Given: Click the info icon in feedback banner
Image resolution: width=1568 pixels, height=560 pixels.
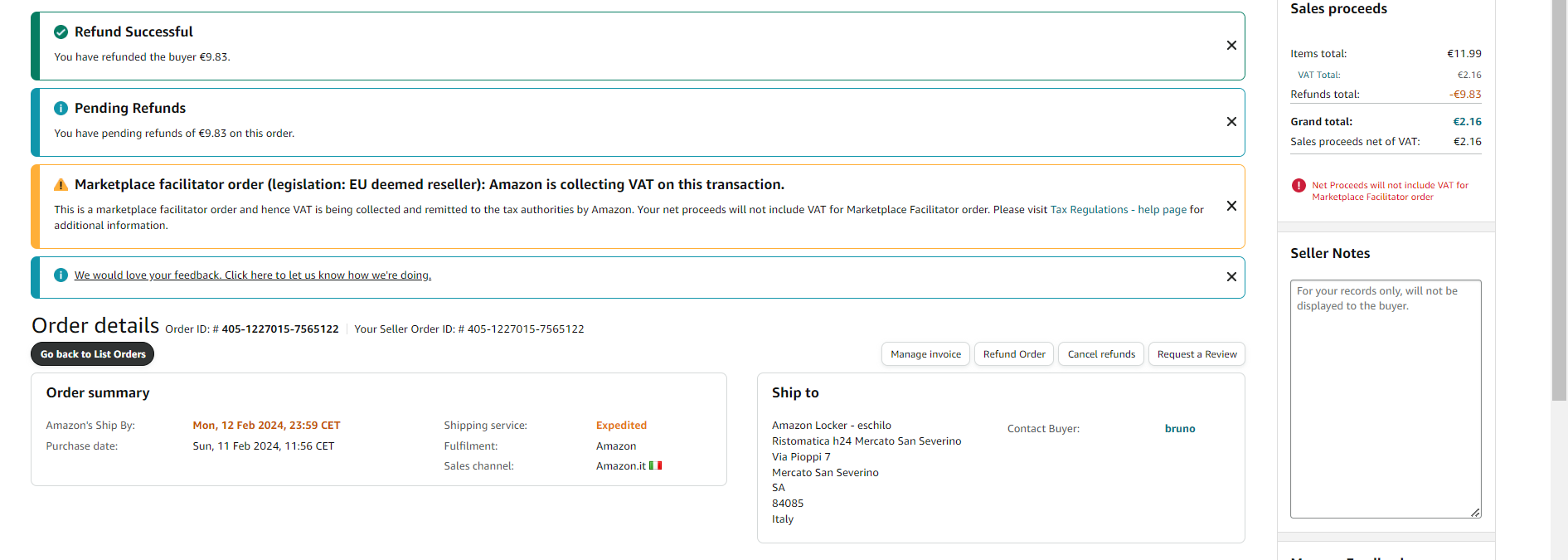Looking at the screenshot, I should point(61,275).
